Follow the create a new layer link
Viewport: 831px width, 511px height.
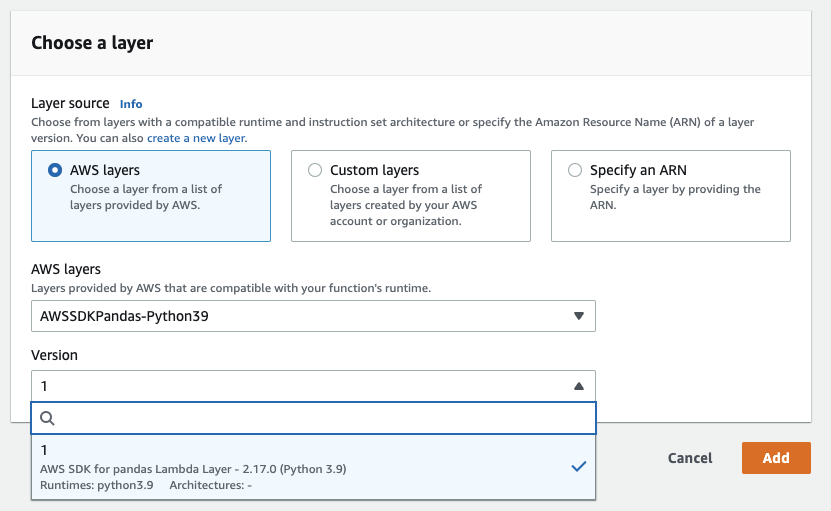tap(196, 138)
